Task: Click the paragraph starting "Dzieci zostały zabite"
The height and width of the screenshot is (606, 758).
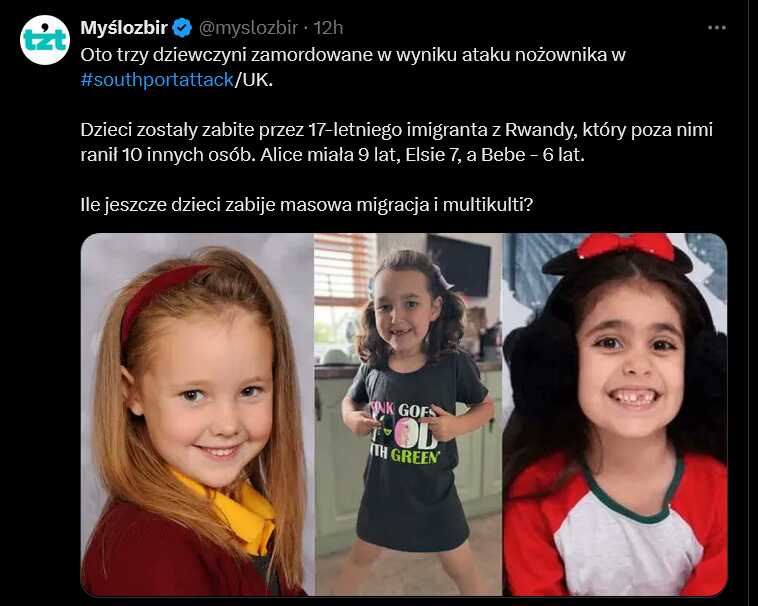Action: [396, 142]
